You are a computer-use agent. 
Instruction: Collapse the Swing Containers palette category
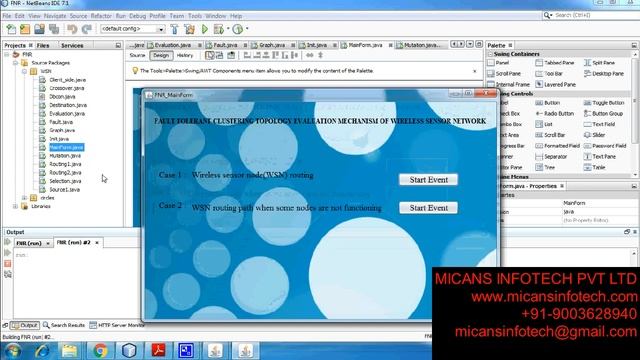(490, 54)
